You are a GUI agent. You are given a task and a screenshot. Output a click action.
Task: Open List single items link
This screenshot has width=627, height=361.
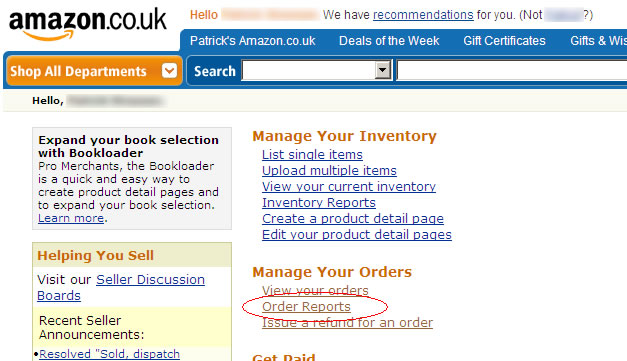coord(312,154)
